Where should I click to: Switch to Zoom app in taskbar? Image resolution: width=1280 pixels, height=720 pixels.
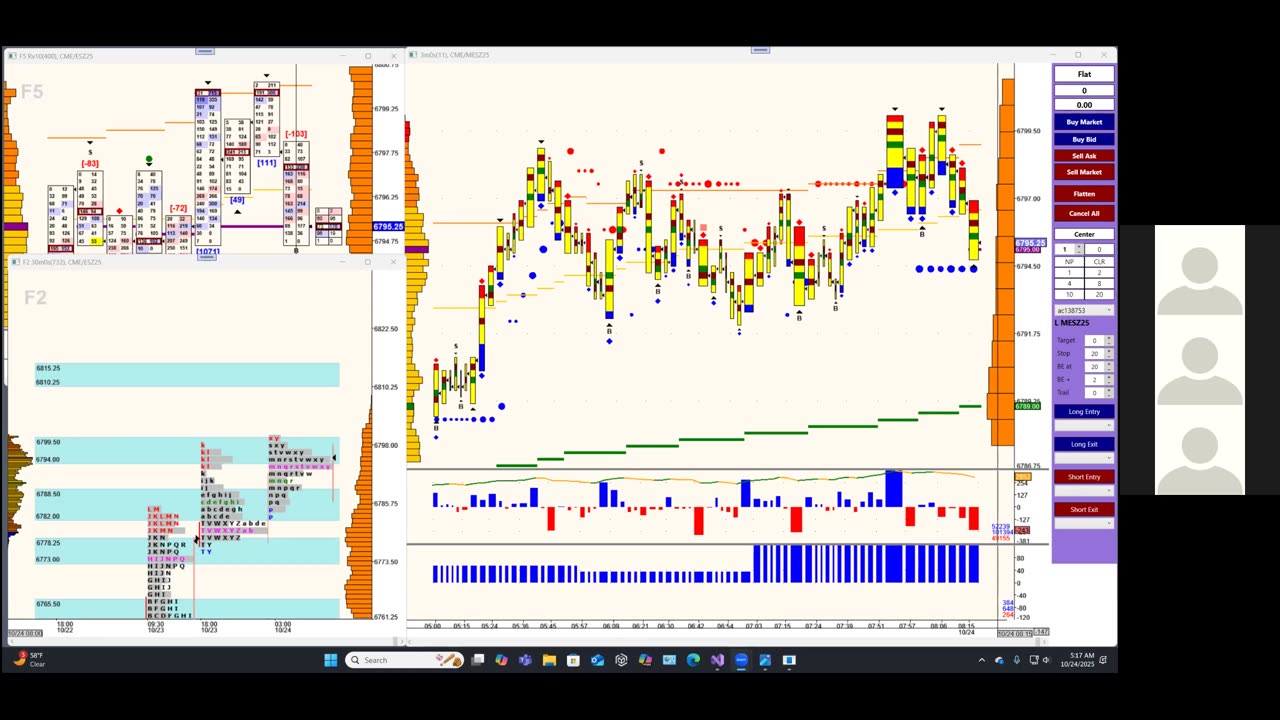[x=741, y=660]
